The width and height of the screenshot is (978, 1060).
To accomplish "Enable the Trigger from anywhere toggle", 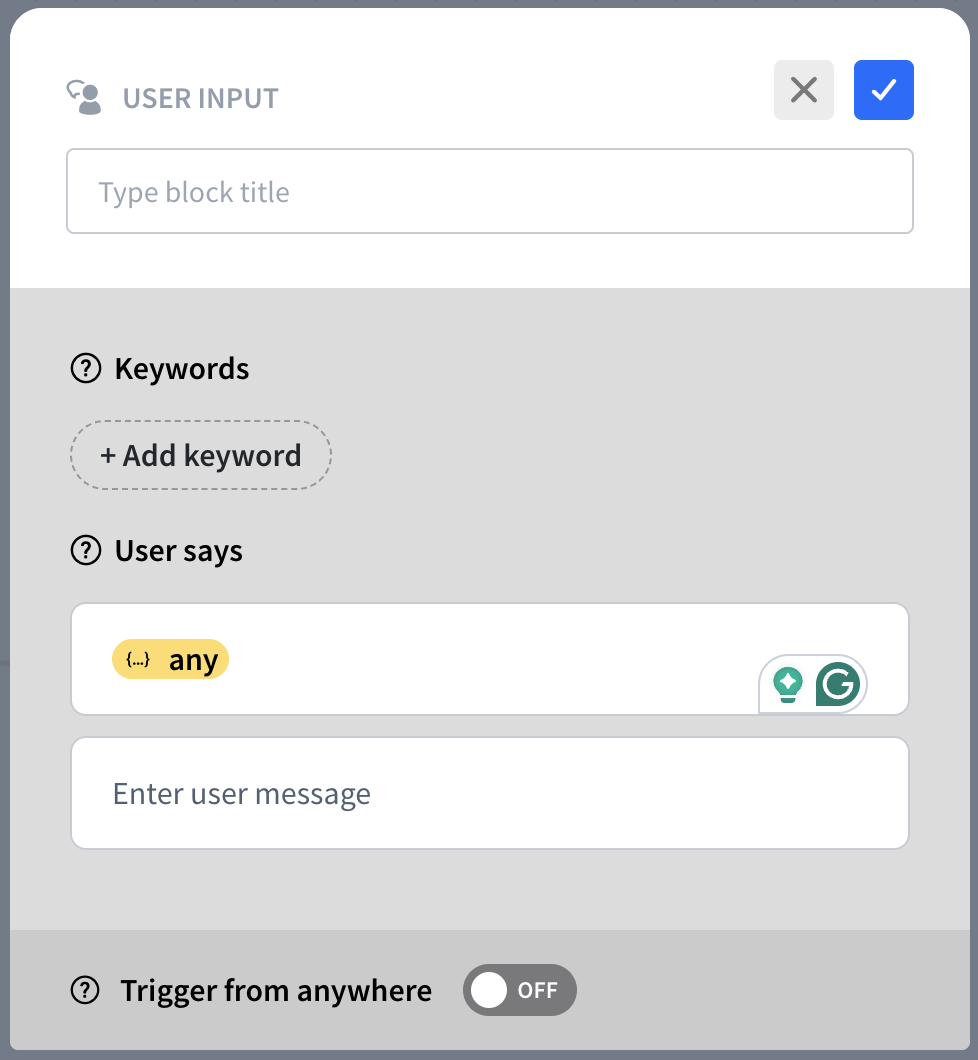I will tap(520, 990).
